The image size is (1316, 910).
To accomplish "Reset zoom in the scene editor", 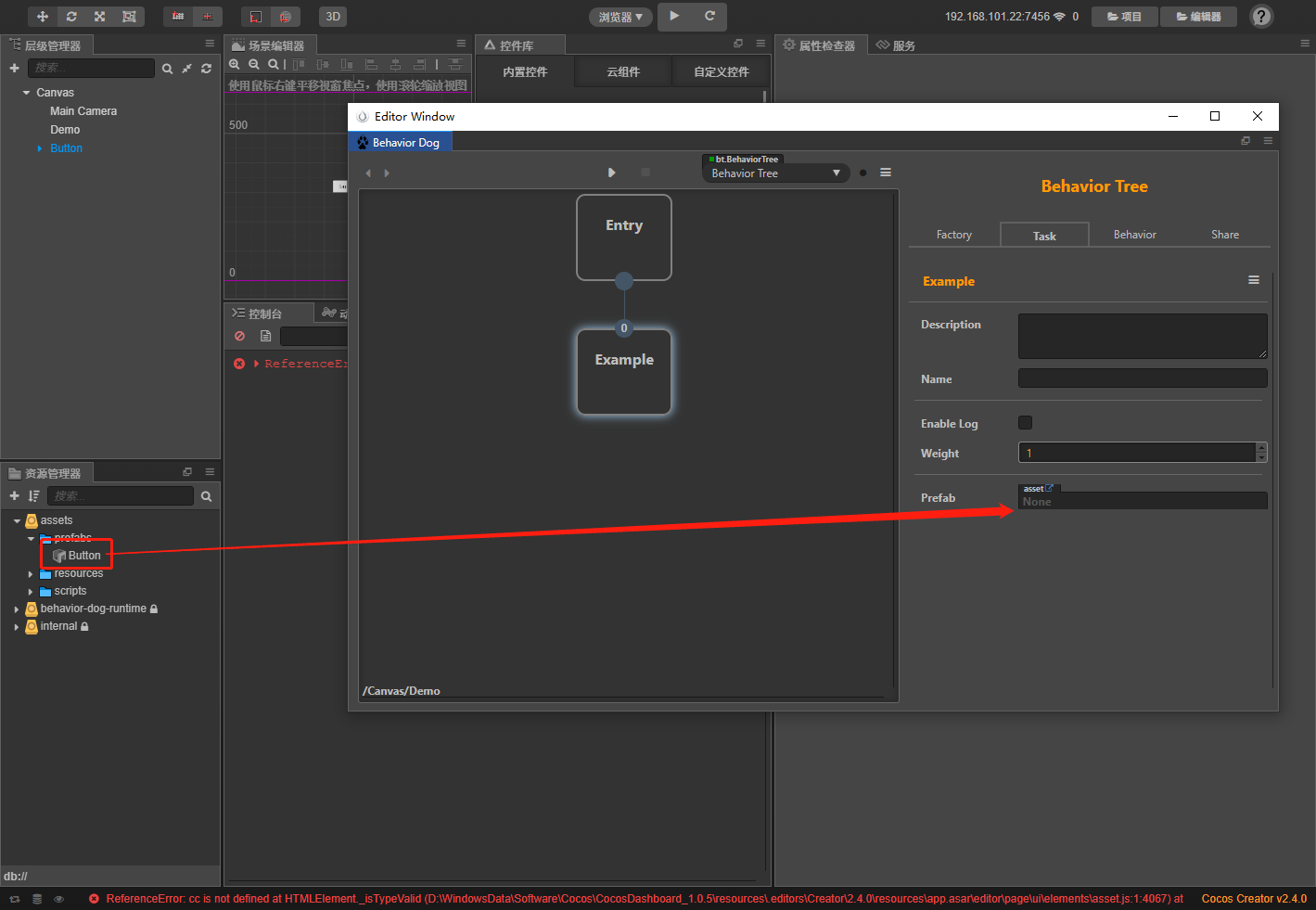I will [x=273, y=64].
